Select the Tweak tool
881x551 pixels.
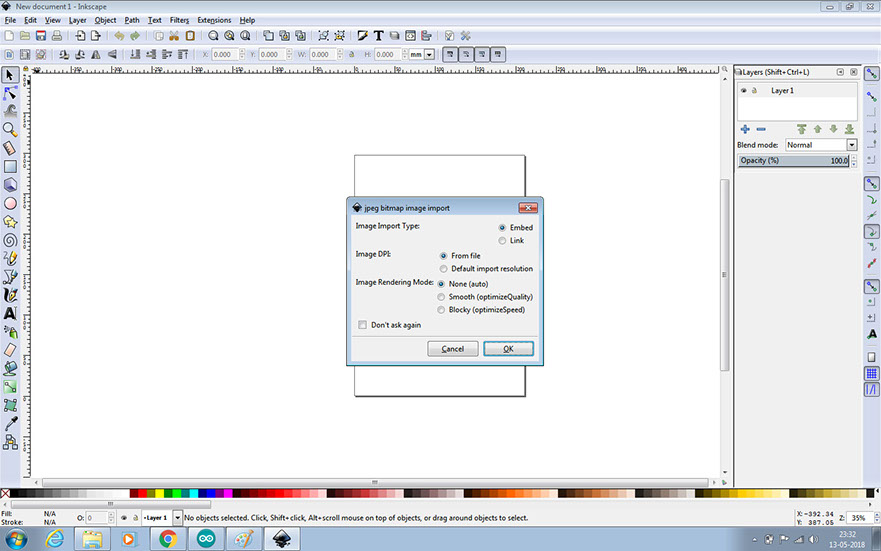pyautogui.click(x=10, y=111)
